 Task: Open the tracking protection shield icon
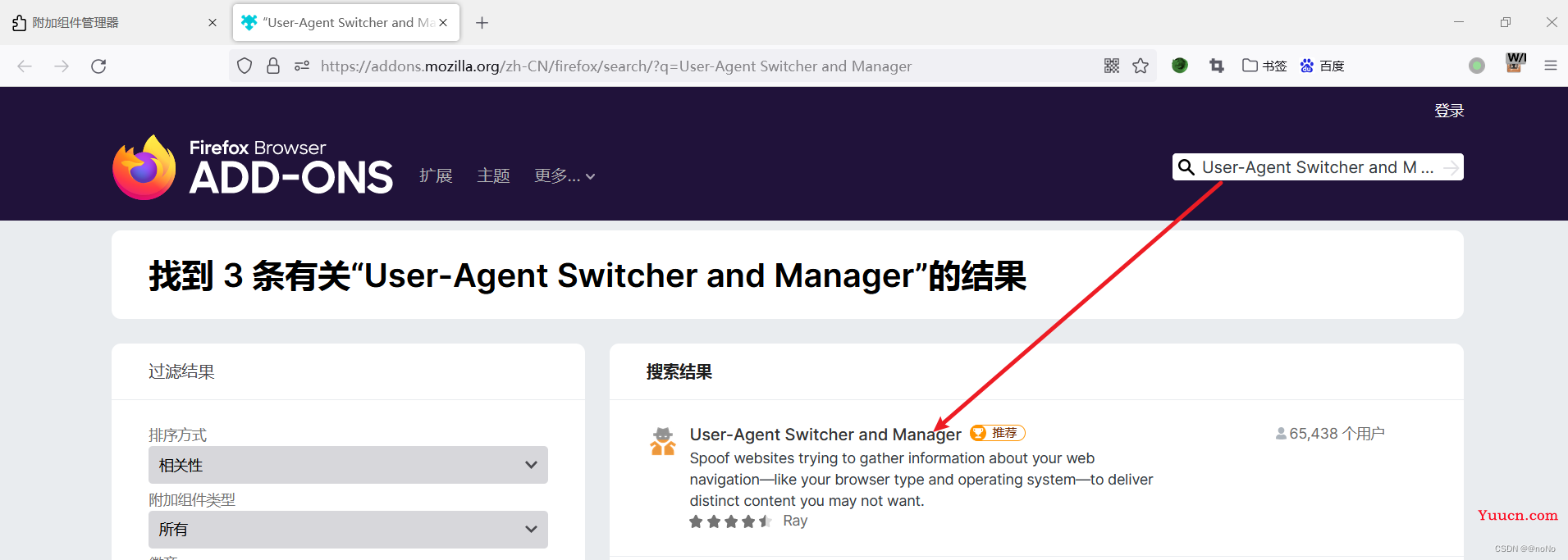tap(245, 66)
